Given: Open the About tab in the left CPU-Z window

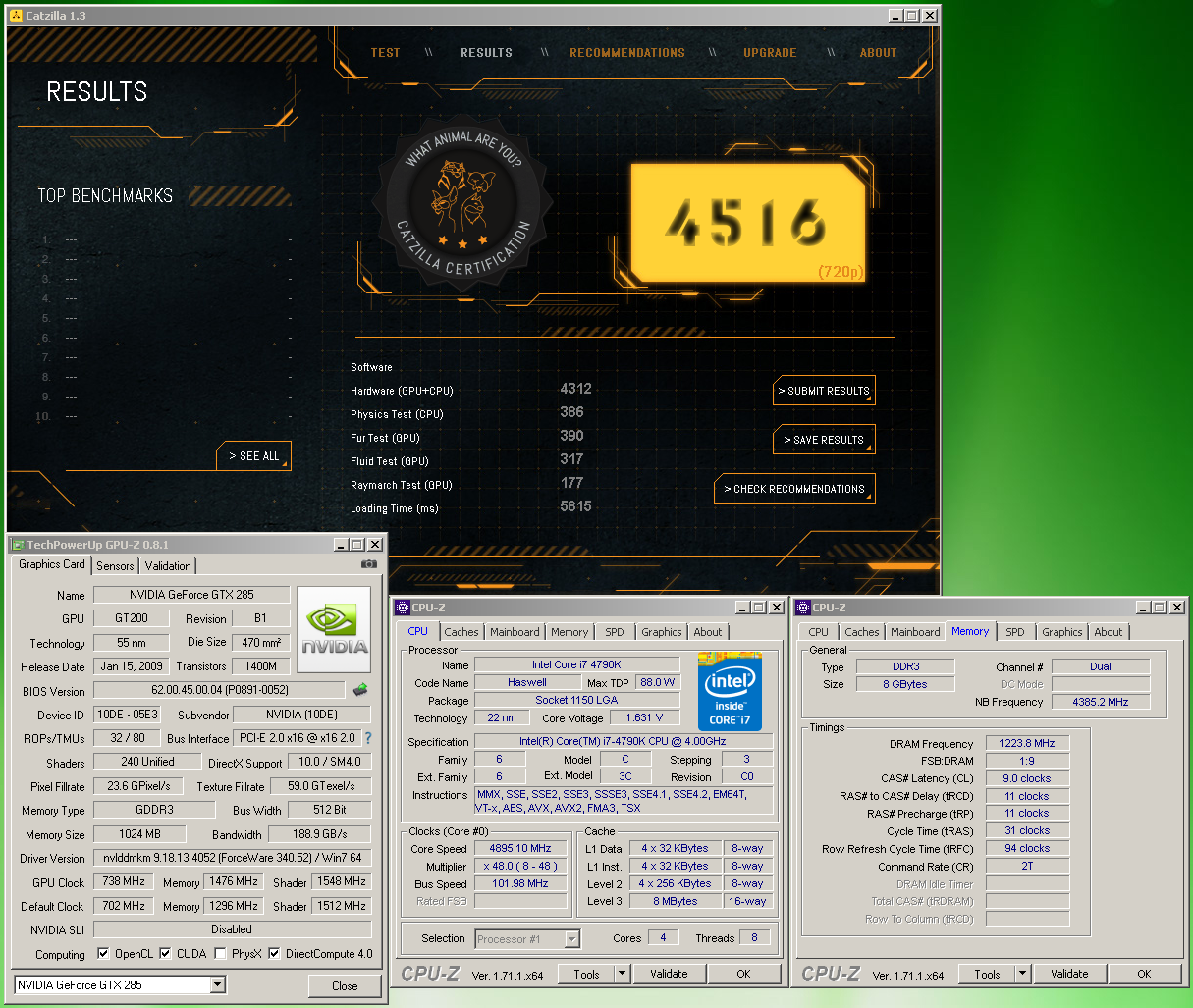Looking at the screenshot, I should click(x=708, y=633).
